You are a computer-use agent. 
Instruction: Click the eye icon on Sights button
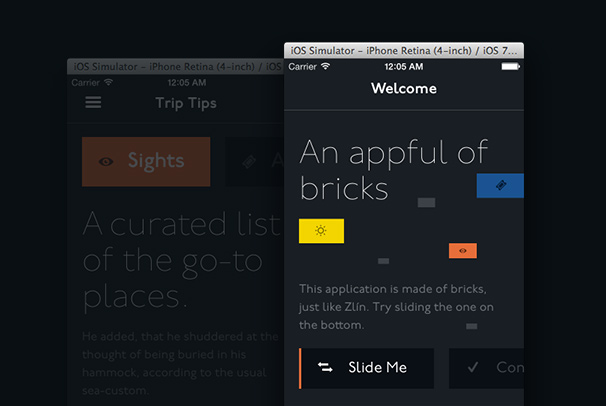106,162
